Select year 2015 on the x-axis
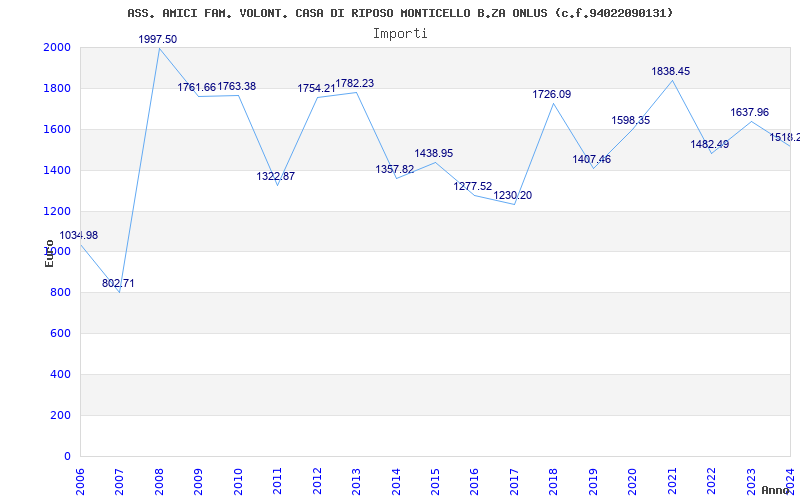The height and width of the screenshot is (500, 800). (x=435, y=479)
